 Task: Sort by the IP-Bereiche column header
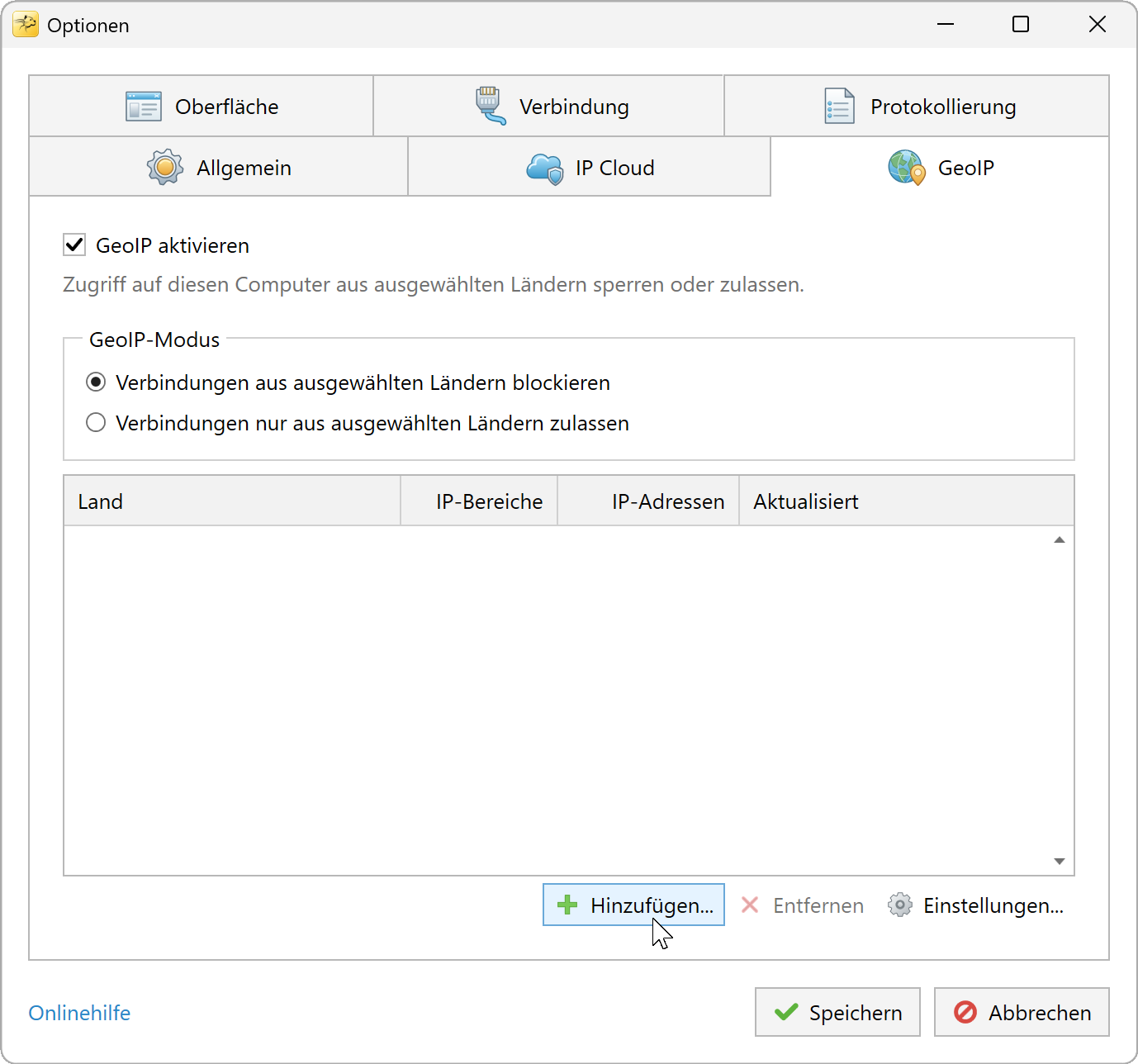coord(479,501)
